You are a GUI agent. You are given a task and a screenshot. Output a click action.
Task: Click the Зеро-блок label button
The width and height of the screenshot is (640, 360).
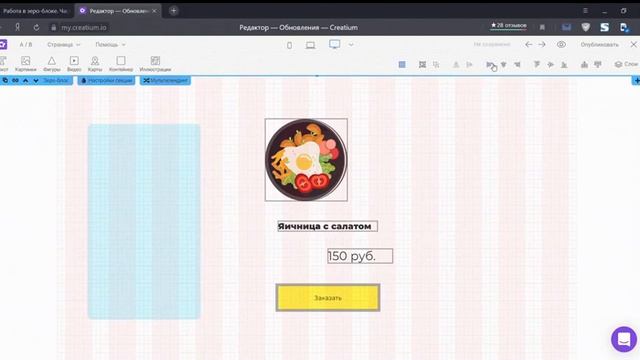pos(56,80)
